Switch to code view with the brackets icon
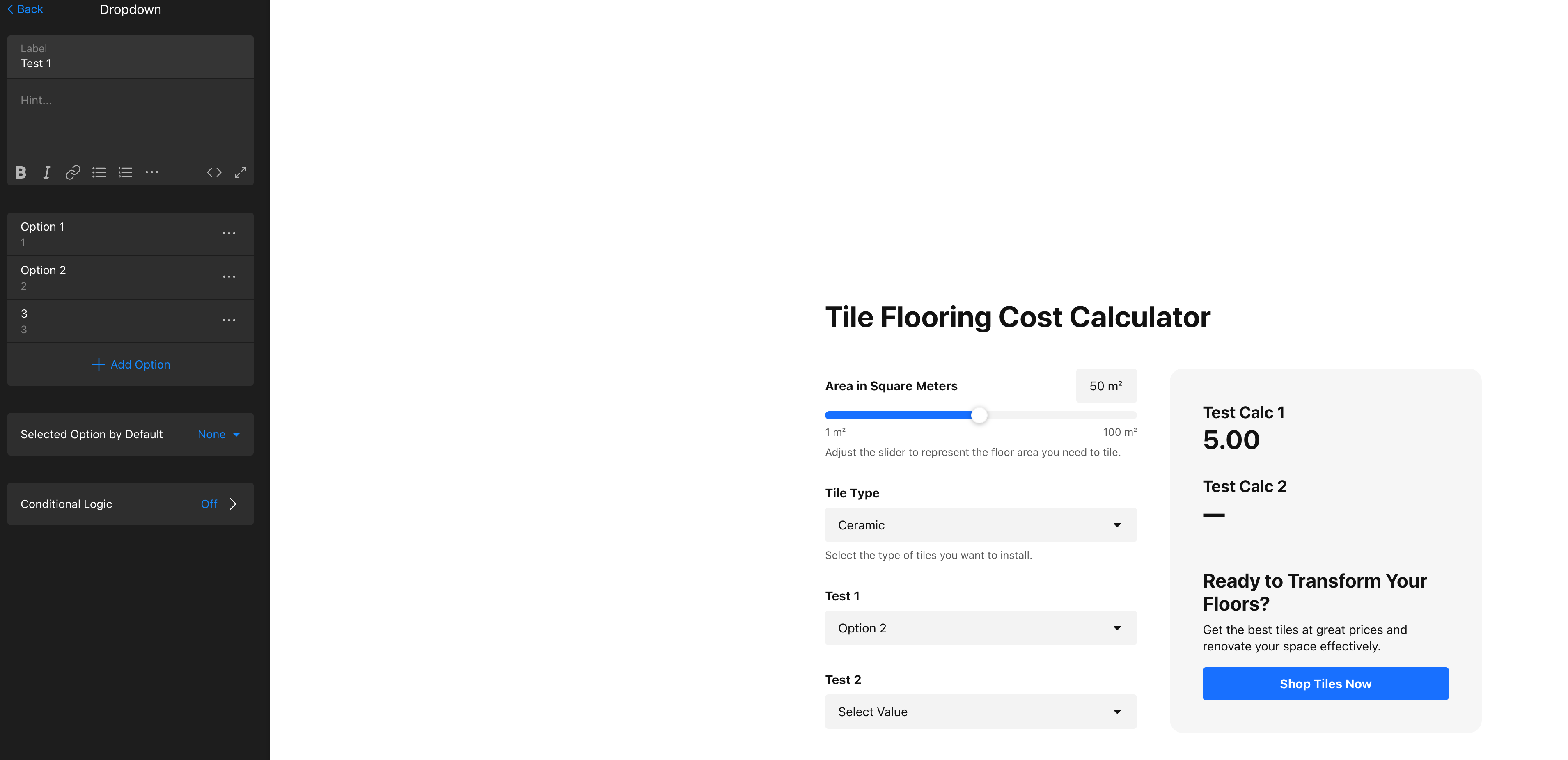 click(x=214, y=173)
